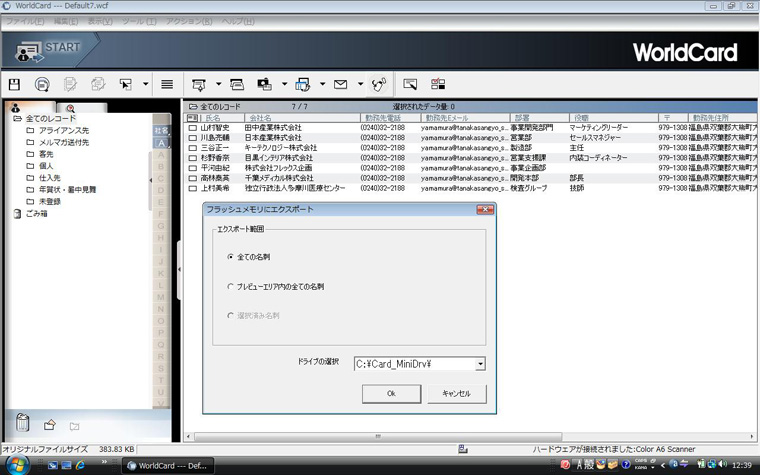
Task: Tick the checkbox for 上村美希
Action: tap(192, 188)
